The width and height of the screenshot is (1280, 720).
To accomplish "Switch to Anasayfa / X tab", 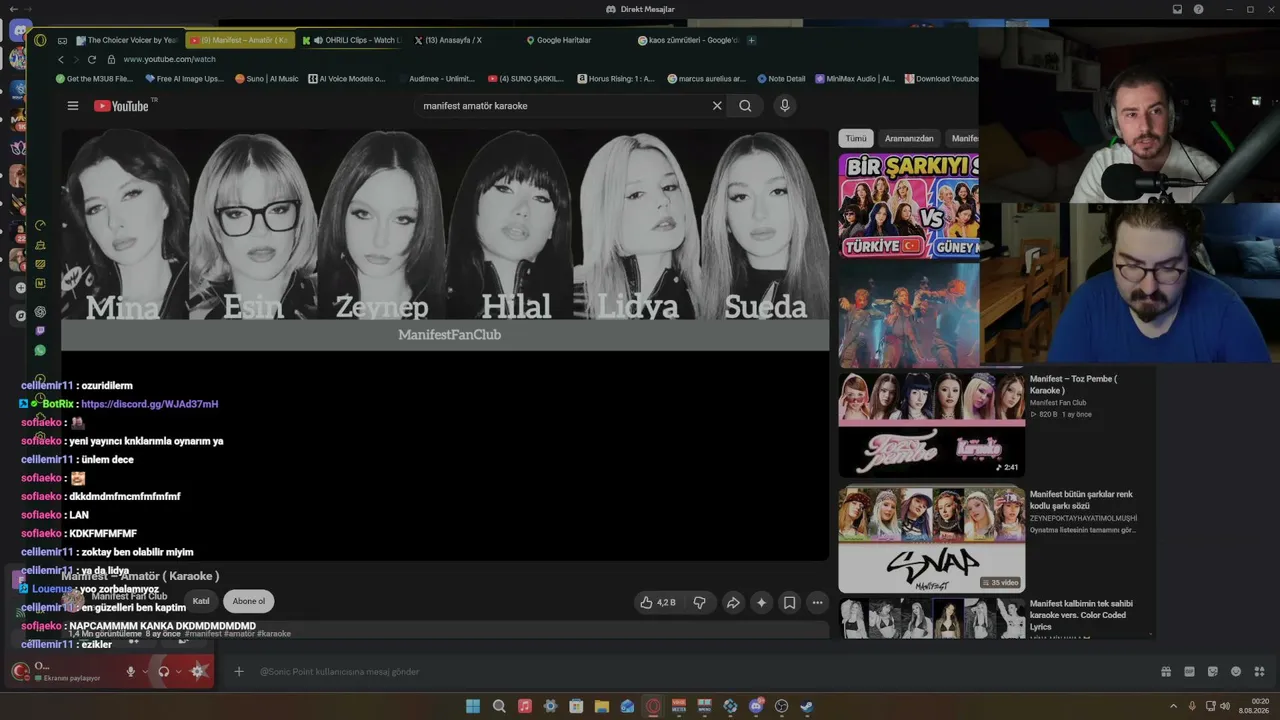I will pyautogui.click(x=448, y=40).
